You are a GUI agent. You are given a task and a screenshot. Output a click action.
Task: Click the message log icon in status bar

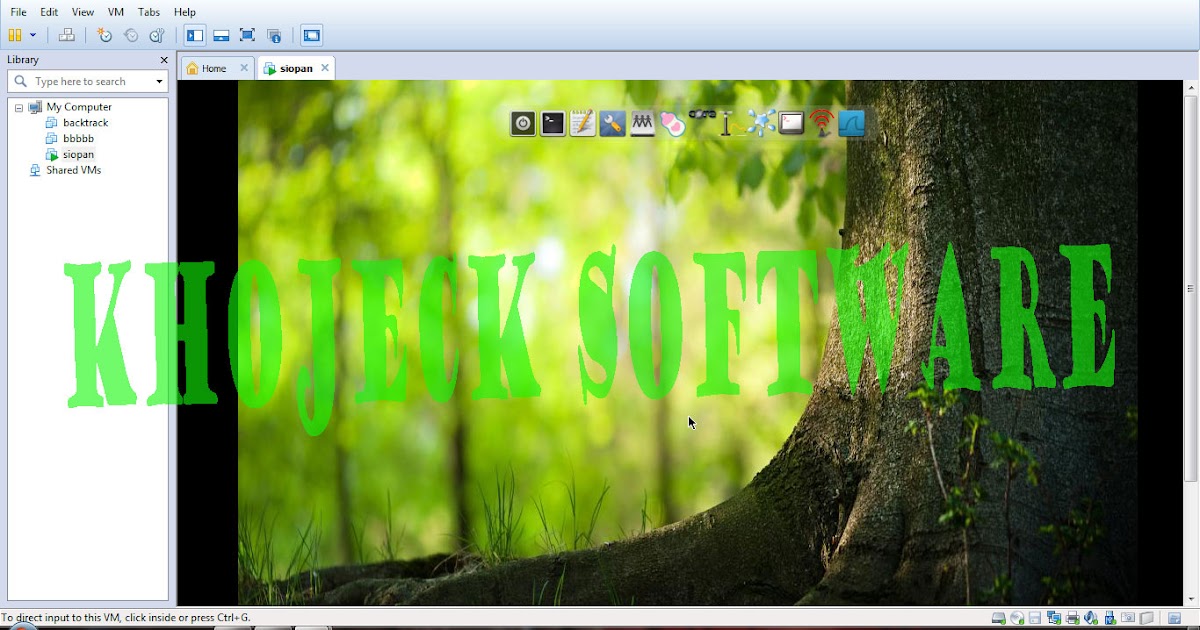click(1175, 619)
